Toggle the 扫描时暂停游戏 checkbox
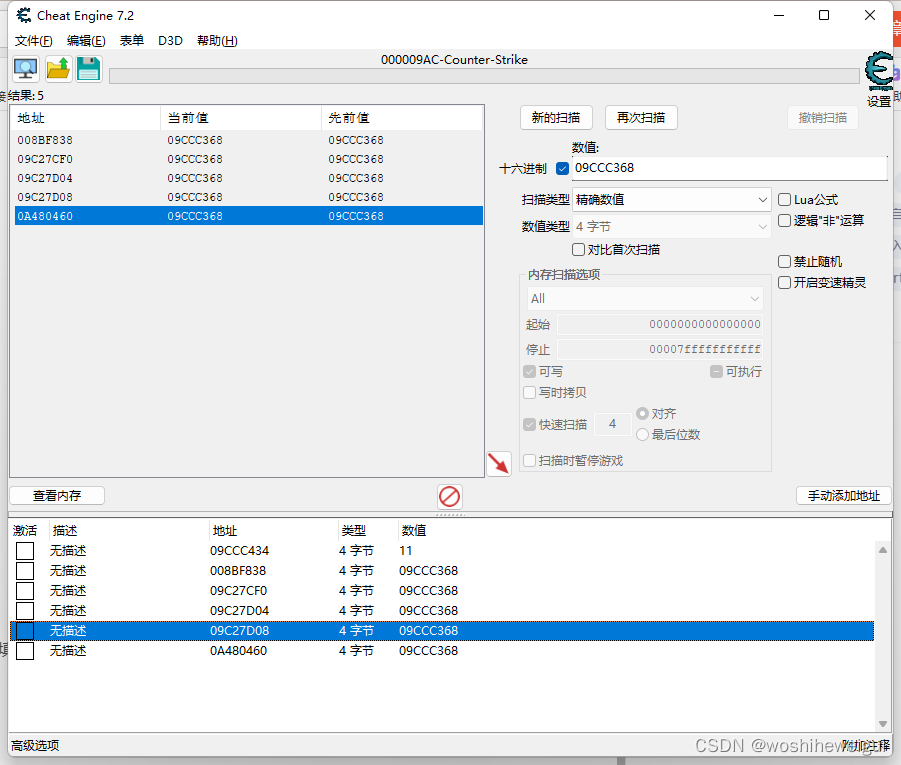 530,461
